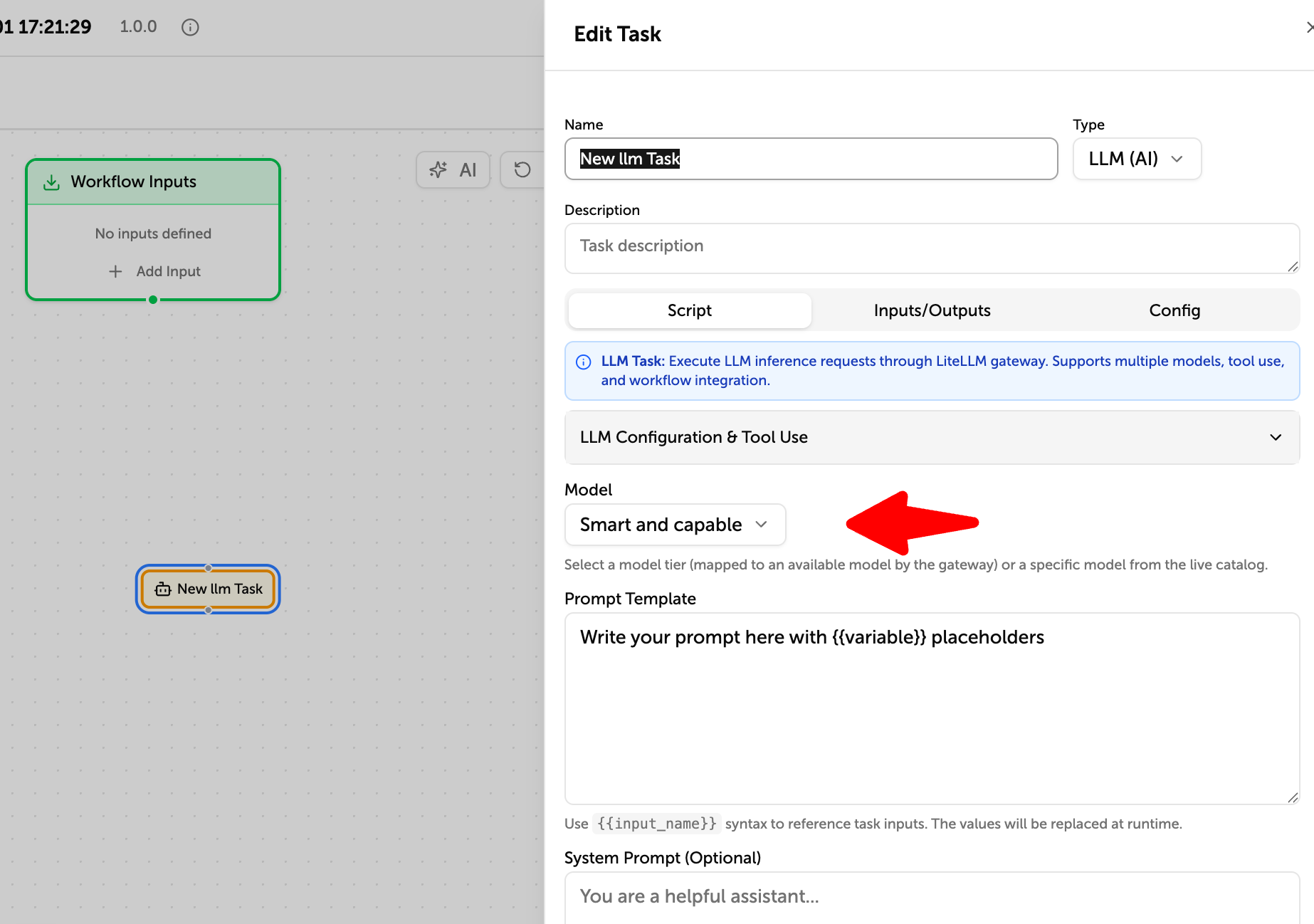
Task: Open the Model Smart and capable dropdown
Action: 675,525
